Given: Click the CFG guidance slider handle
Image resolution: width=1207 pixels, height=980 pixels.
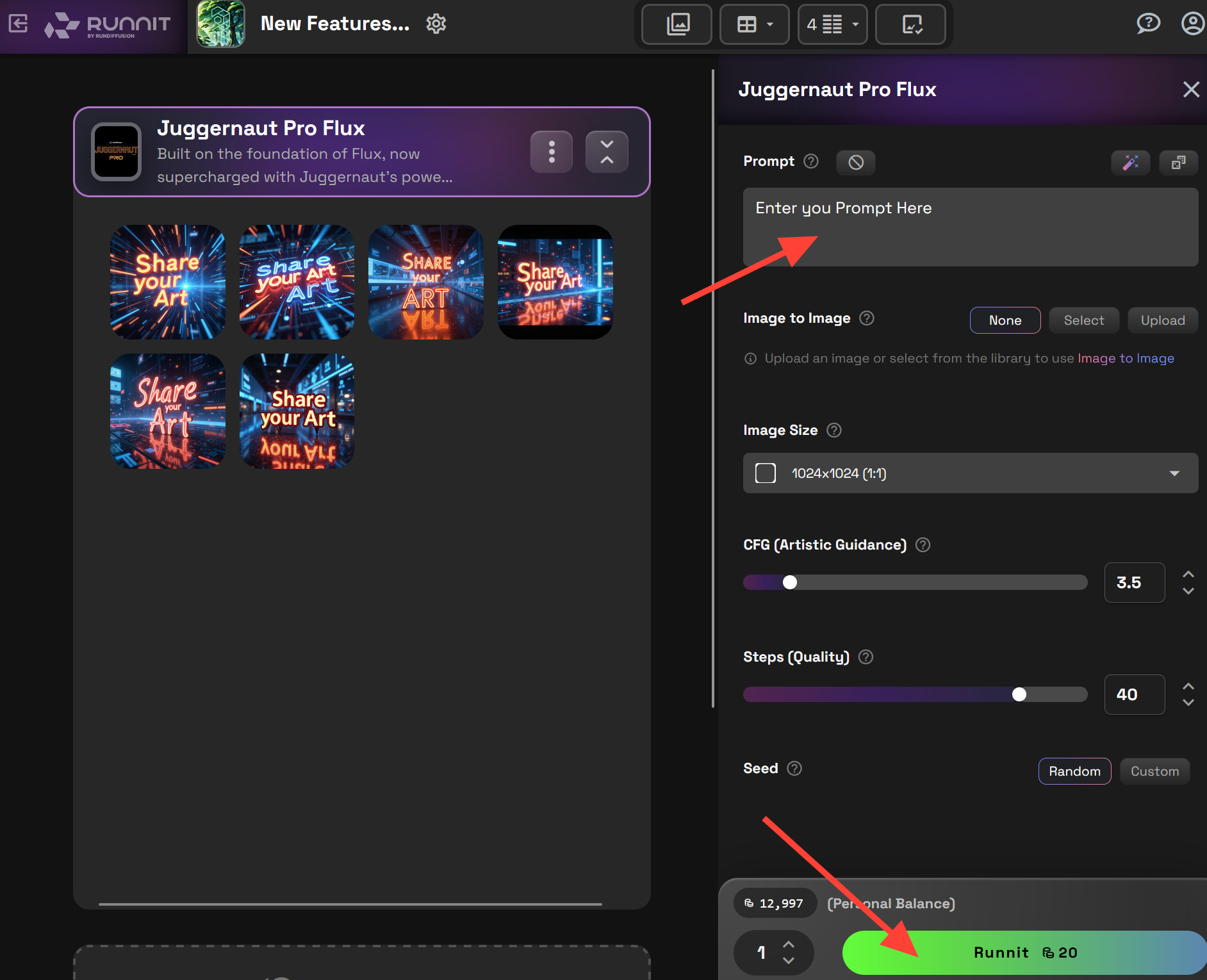Looking at the screenshot, I should [x=790, y=582].
